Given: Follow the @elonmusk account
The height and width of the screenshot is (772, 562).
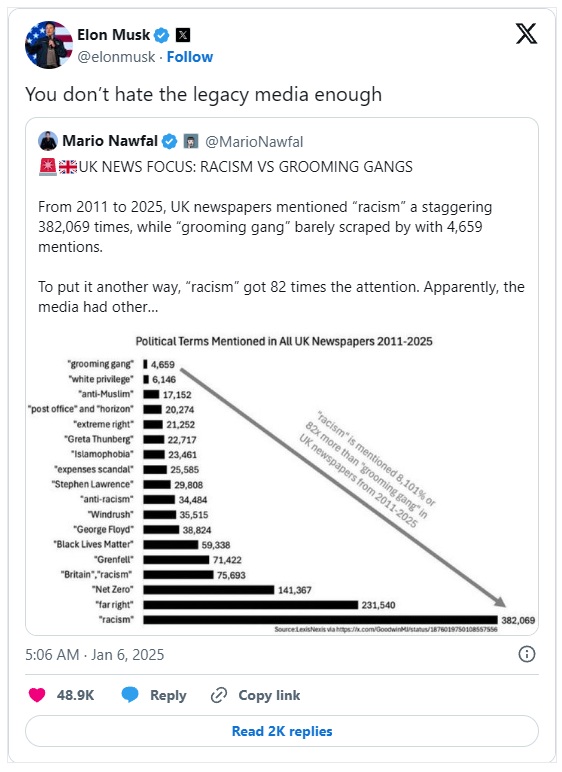Looking at the screenshot, I should point(190,57).
